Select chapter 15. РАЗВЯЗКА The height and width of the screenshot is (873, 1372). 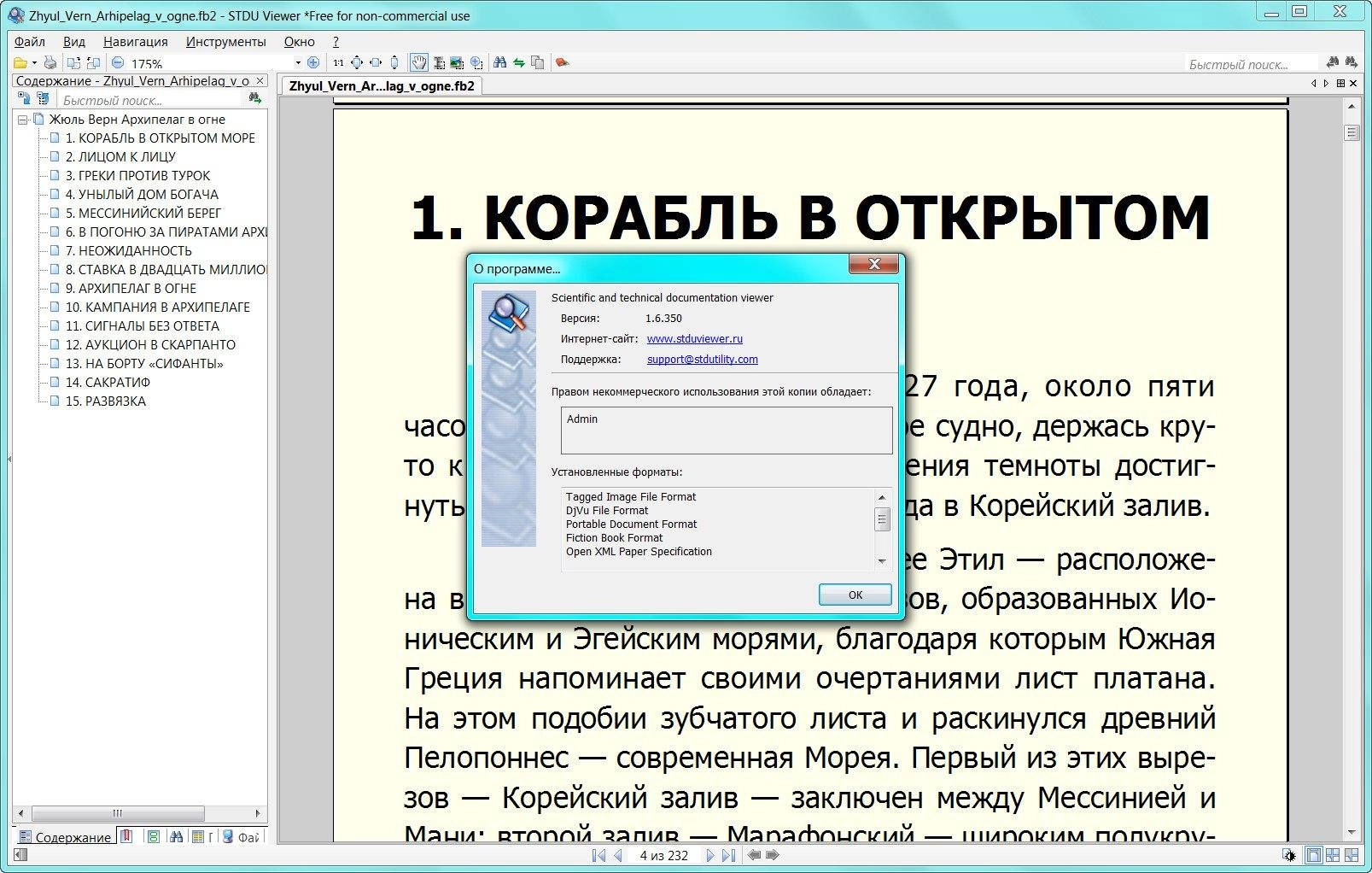[106, 401]
